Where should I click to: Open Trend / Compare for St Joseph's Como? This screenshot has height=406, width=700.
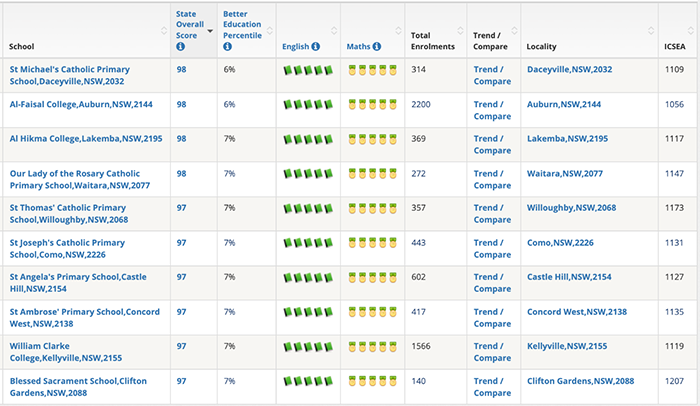coord(492,249)
